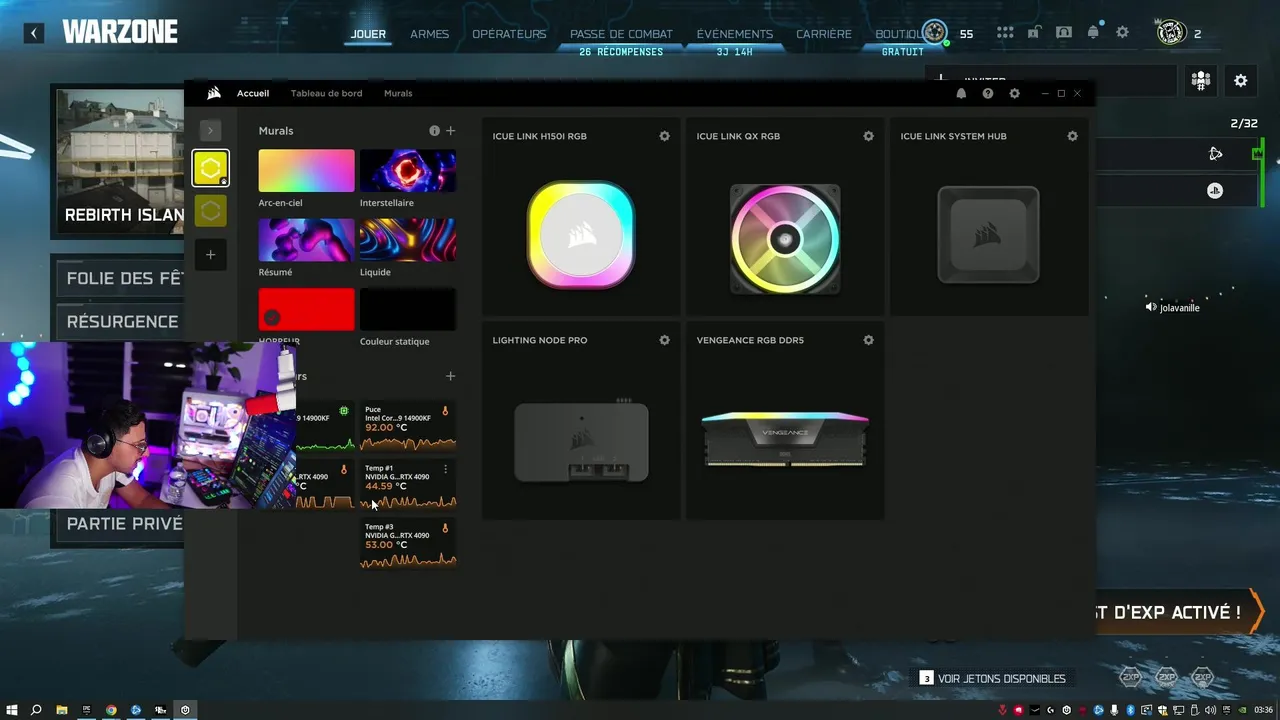Screen dimensions: 1280x720
Task: Open Temp #3 RTX 4090 sensor widget
Action: 408,544
